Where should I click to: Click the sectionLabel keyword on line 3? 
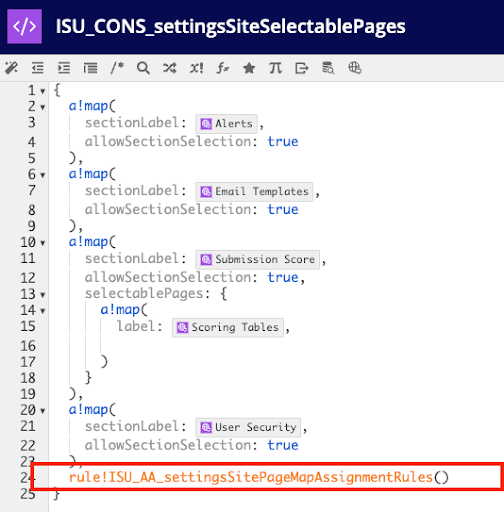click(132, 122)
